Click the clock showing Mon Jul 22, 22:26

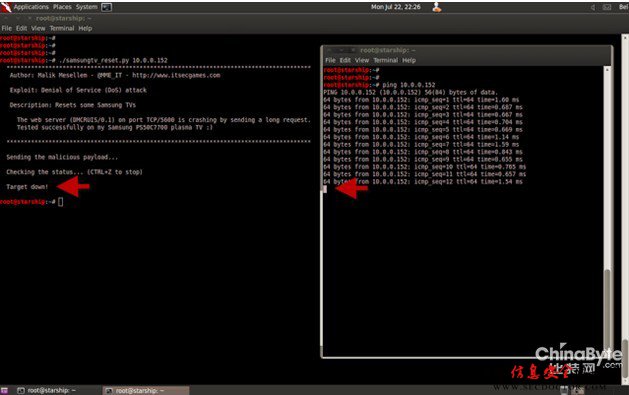396,7
